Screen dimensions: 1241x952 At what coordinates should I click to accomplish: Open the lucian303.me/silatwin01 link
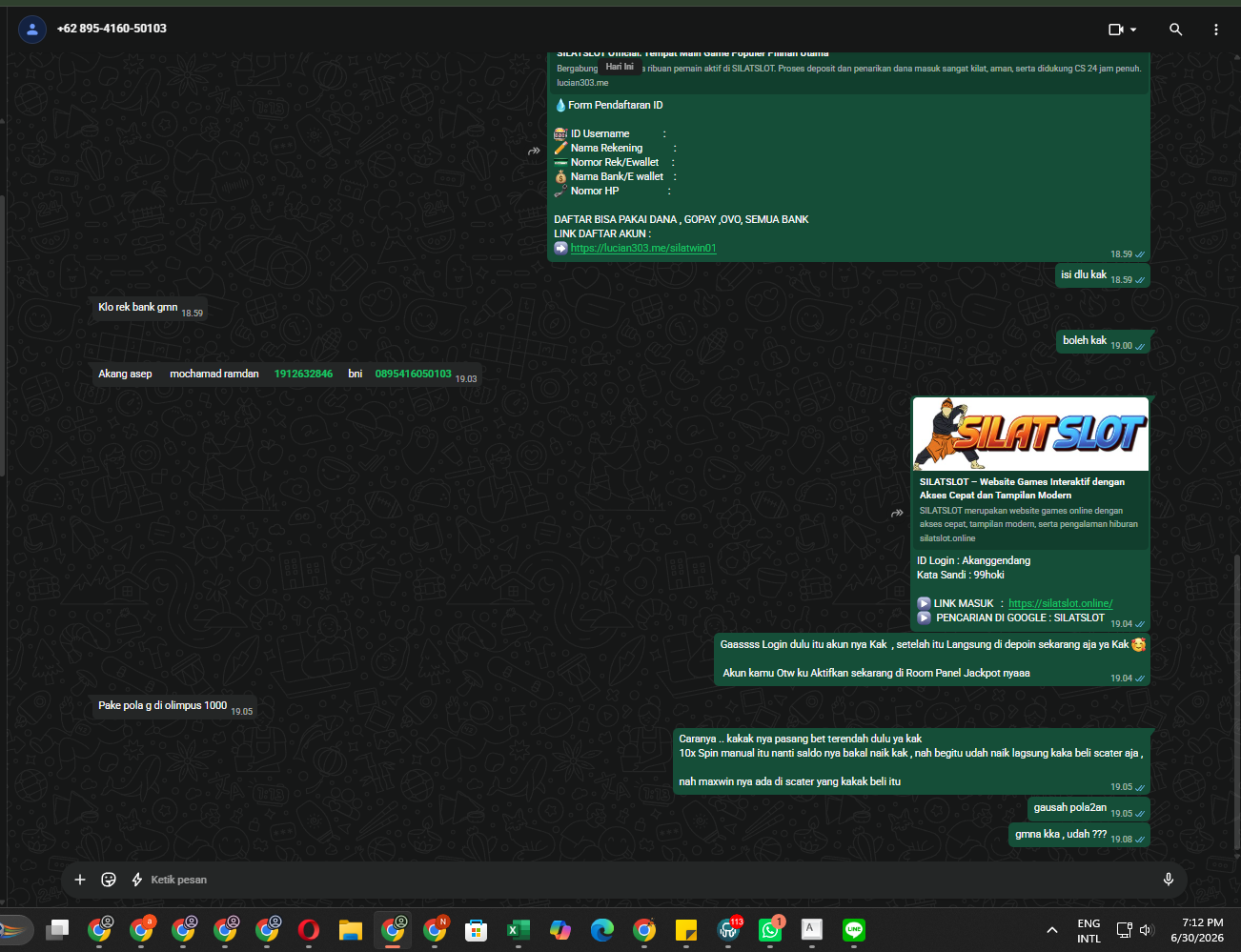(x=643, y=248)
